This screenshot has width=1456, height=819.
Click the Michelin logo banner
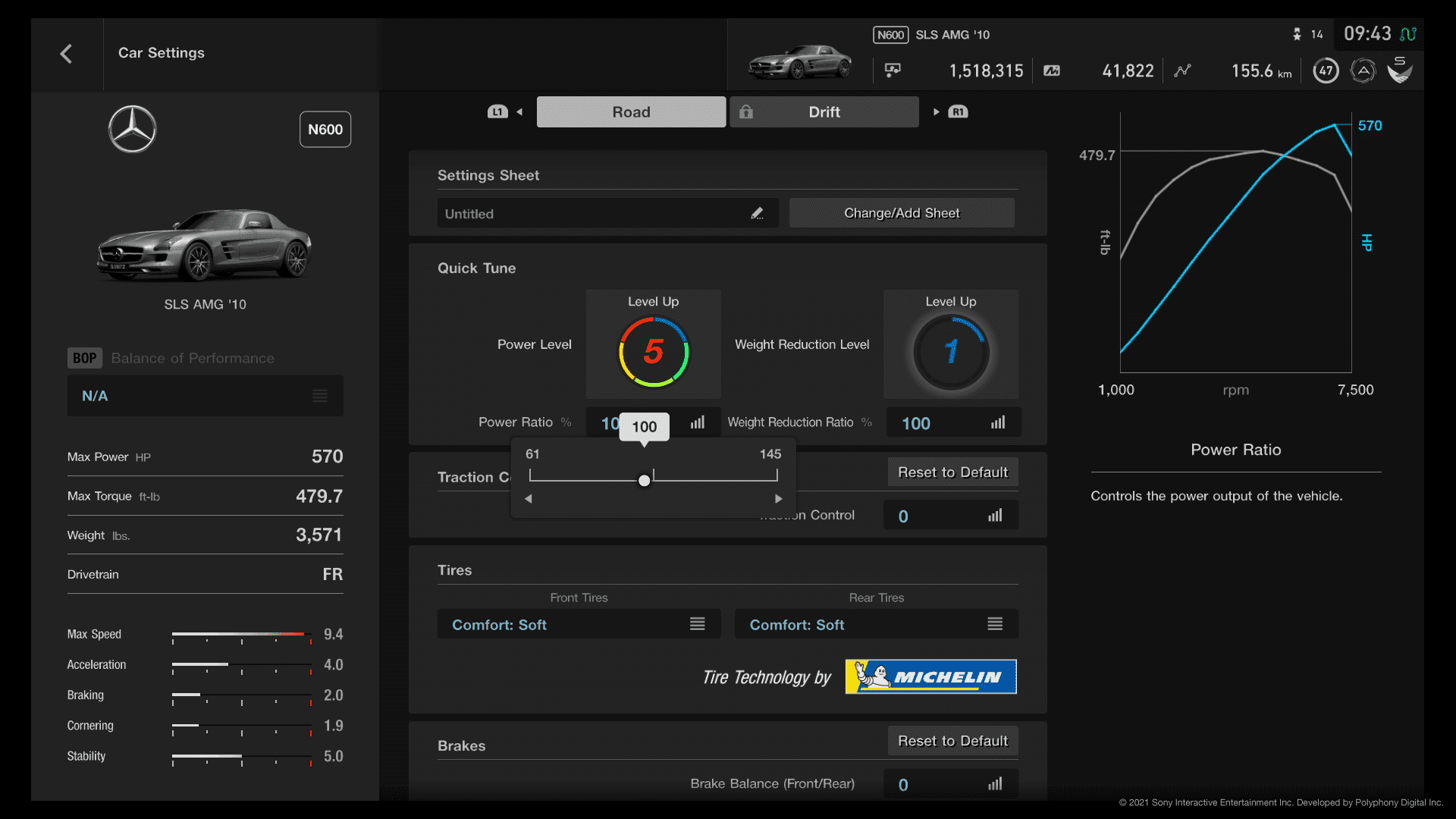click(930, 676)
